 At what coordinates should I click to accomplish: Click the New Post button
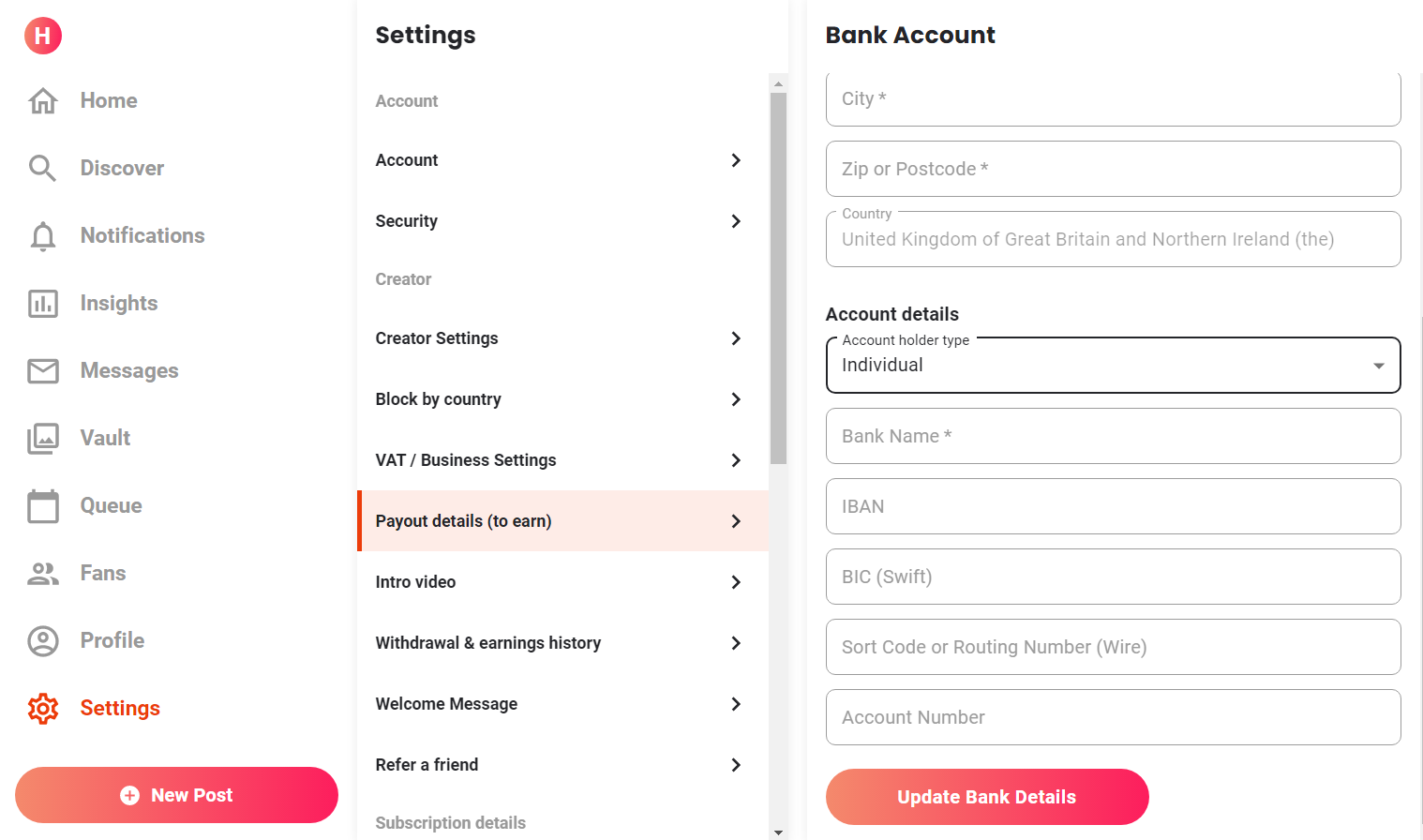click(176, 795)
